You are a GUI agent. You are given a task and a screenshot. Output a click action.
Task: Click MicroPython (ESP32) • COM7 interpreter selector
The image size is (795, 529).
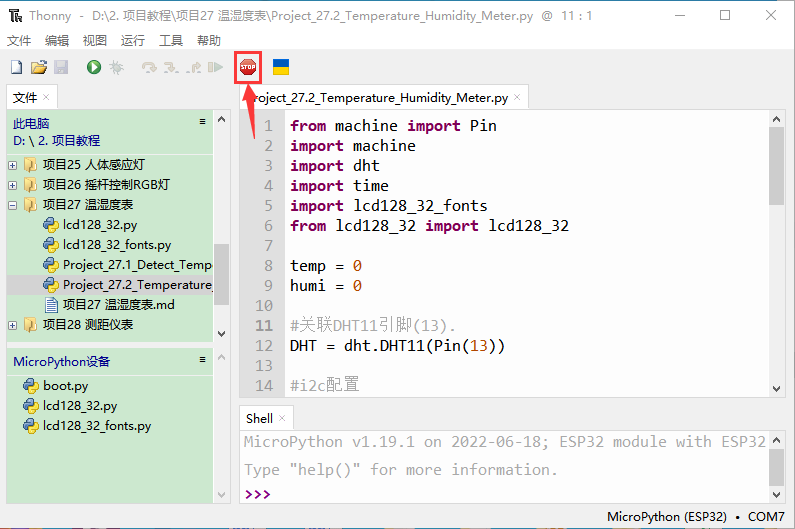(x=696, y=518)
